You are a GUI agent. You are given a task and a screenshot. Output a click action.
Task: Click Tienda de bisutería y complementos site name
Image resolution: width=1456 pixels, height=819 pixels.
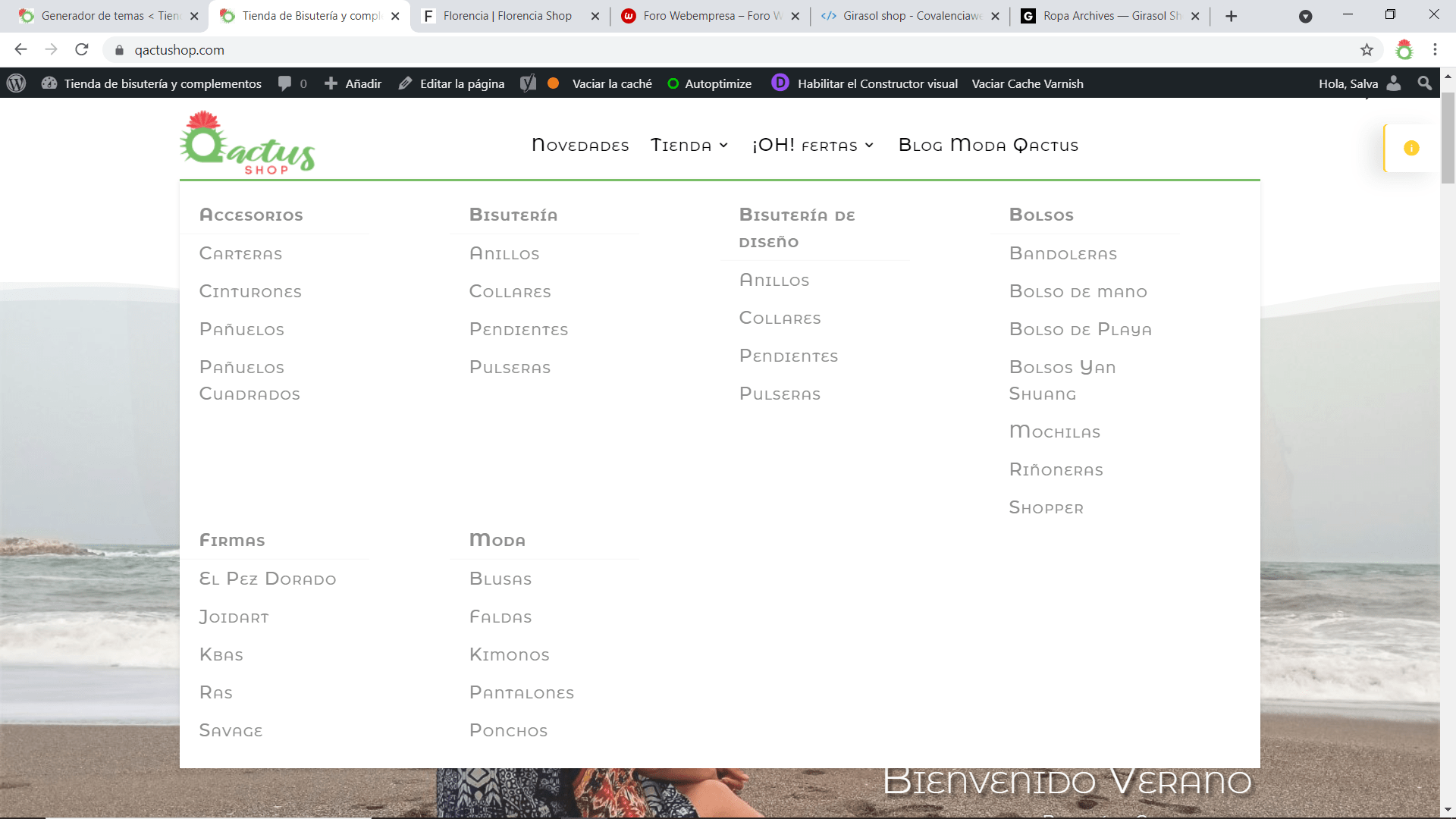coord(162,83)
